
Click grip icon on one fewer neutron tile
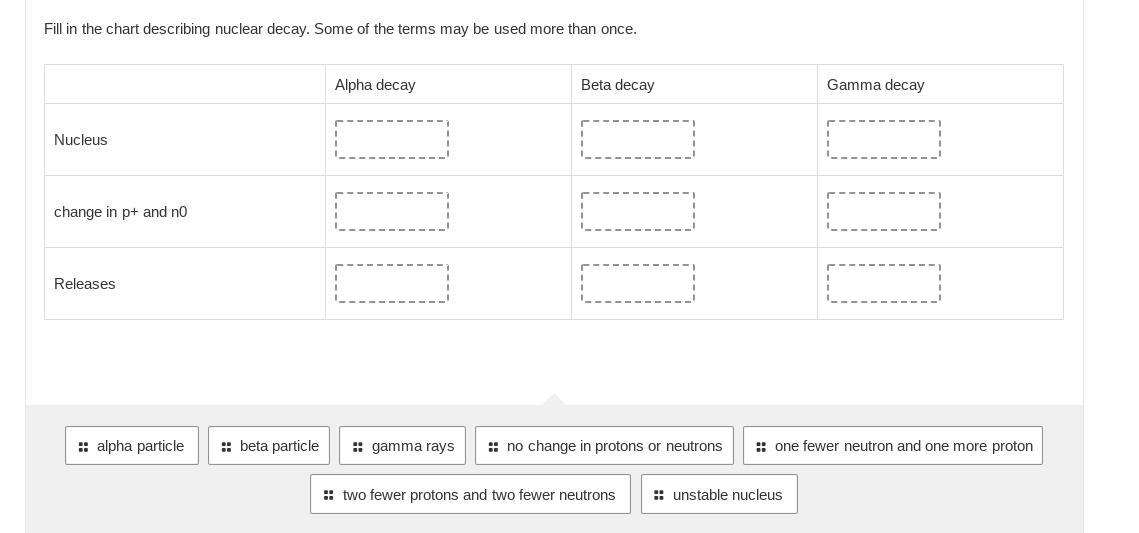pos(761,447)
